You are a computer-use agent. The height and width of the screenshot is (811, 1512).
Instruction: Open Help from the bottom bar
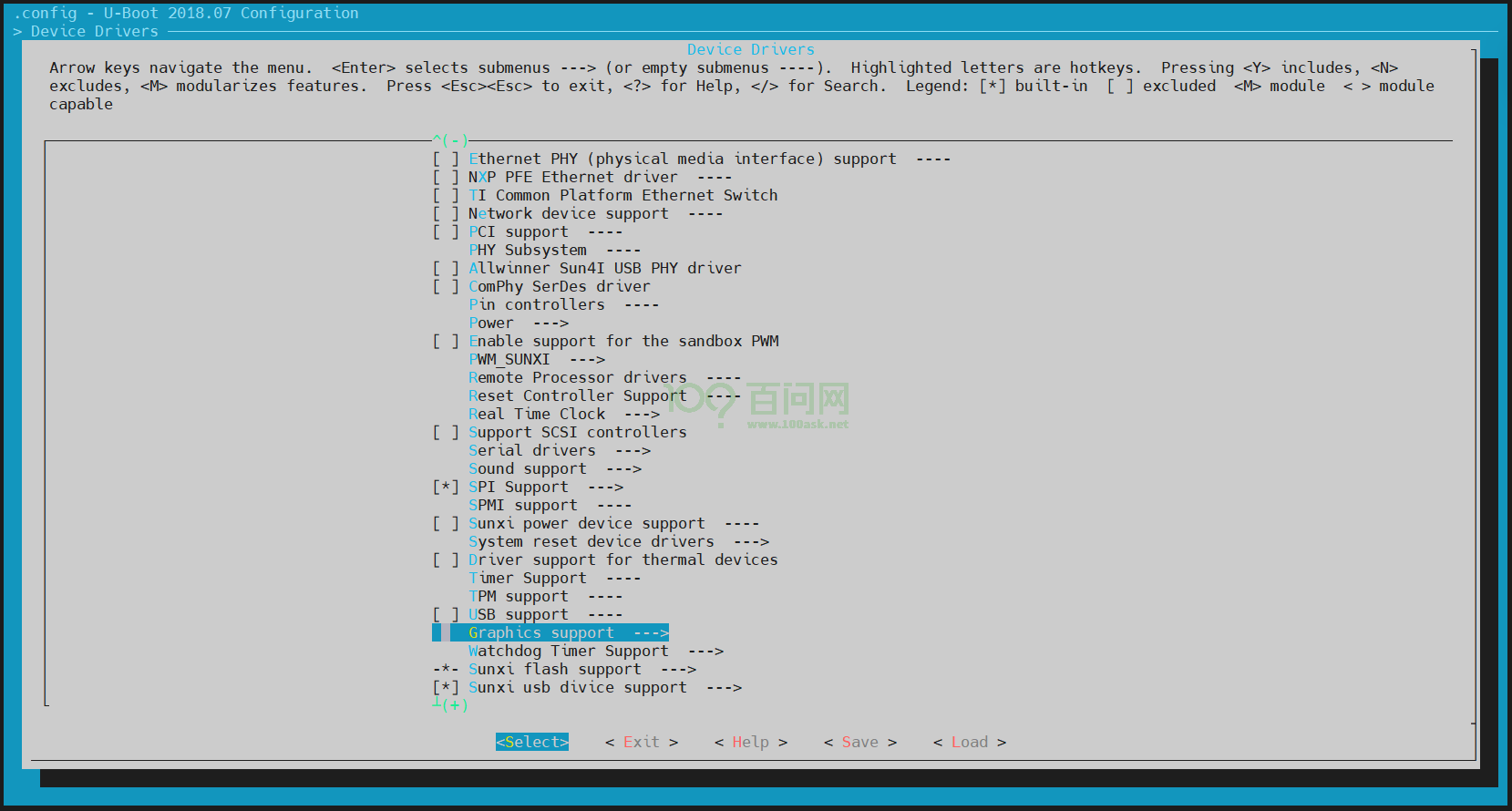click(751, 743)
